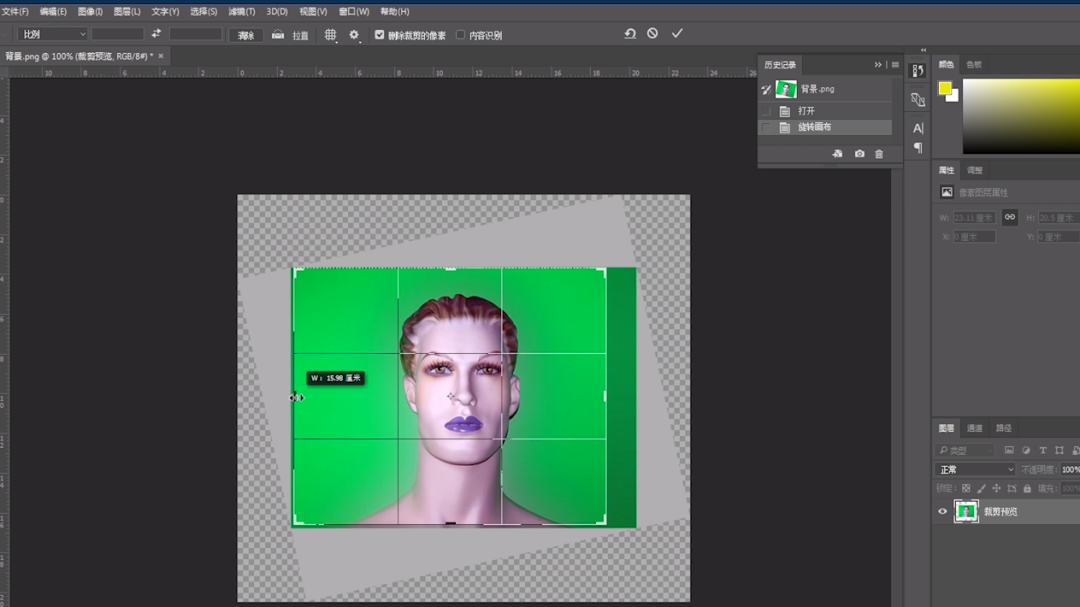Open the collapsed 3D/notes panel icon
Screen dimensions: 1080x607
(917, 100)
